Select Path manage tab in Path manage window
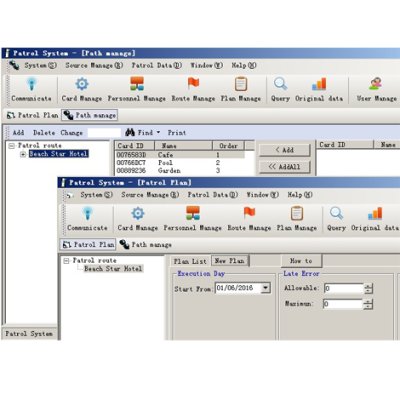This screenshot has width=400, height=400. (x=90, y=115)
